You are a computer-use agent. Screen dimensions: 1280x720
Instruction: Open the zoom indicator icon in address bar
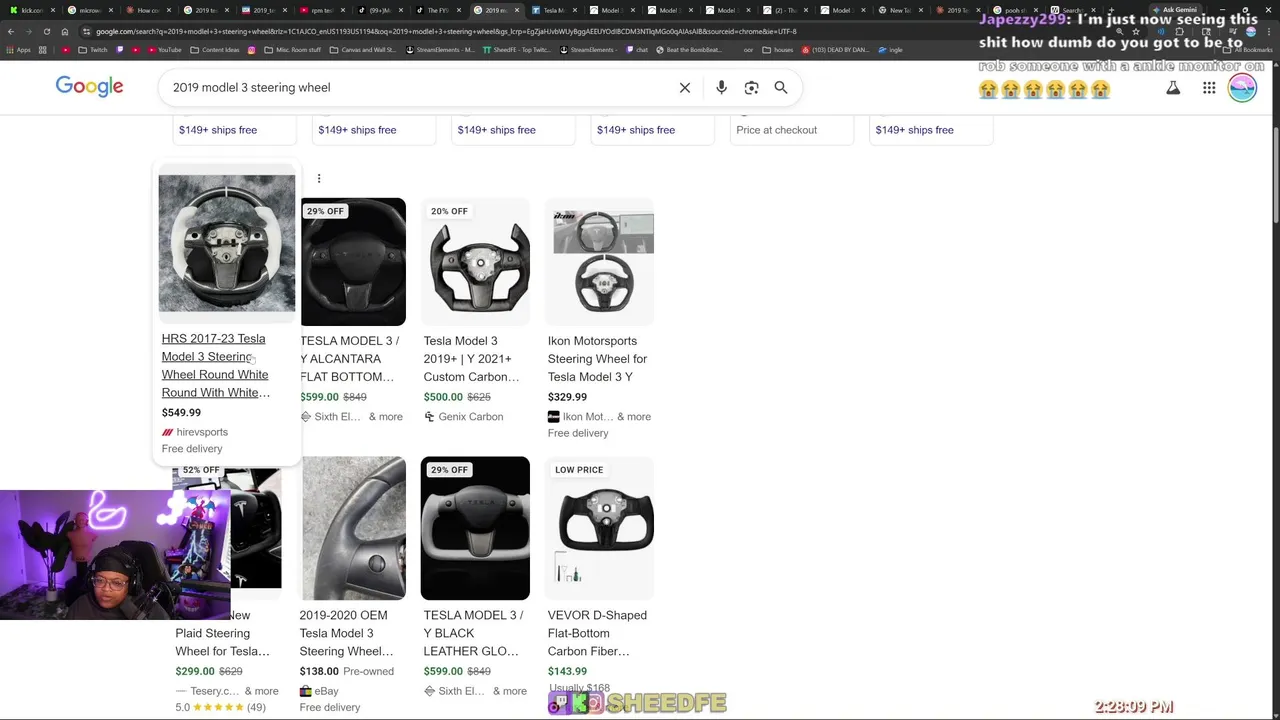coord(1120,31)
